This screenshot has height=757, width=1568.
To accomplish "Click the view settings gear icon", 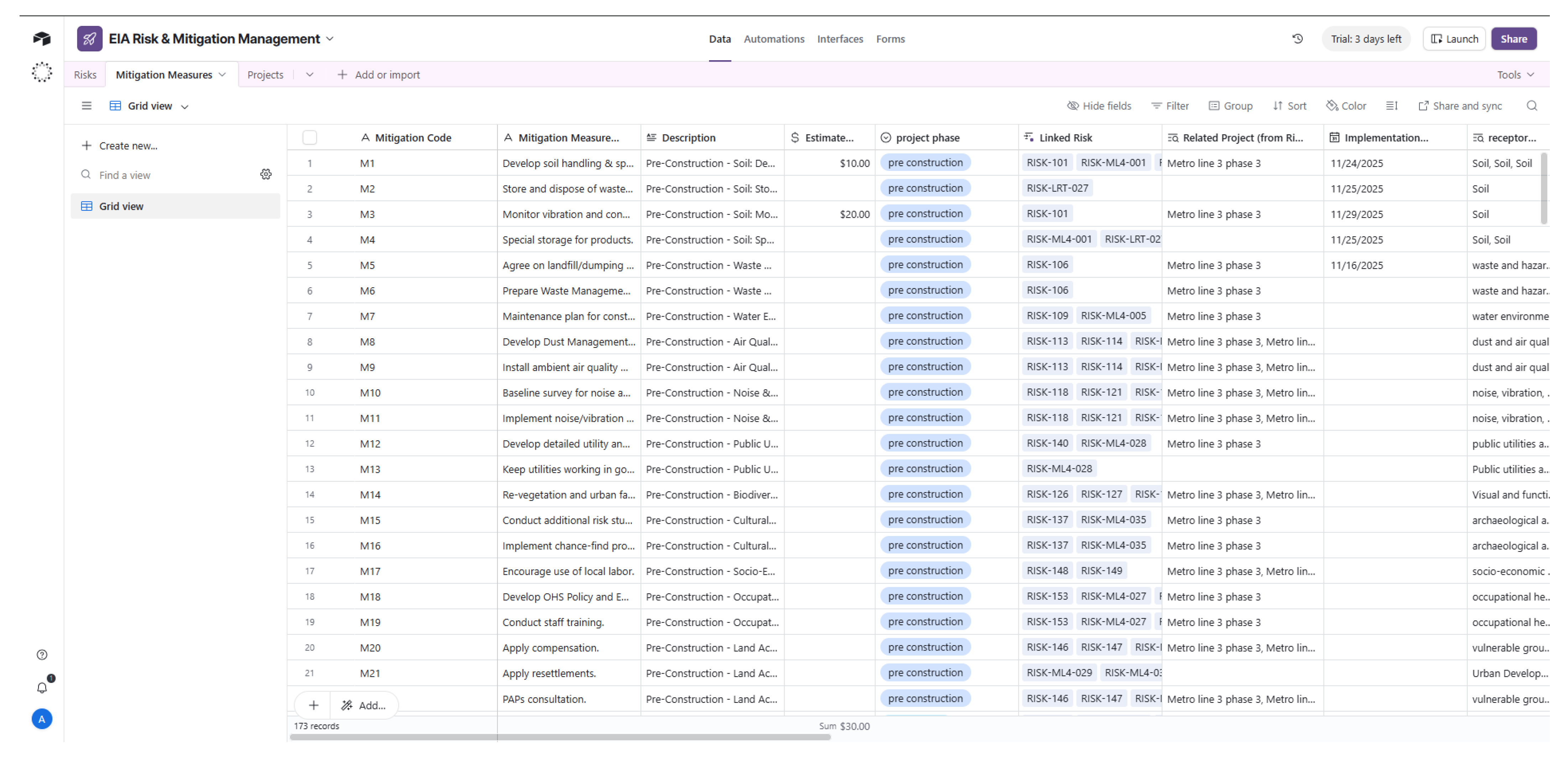I will (266, 174).
